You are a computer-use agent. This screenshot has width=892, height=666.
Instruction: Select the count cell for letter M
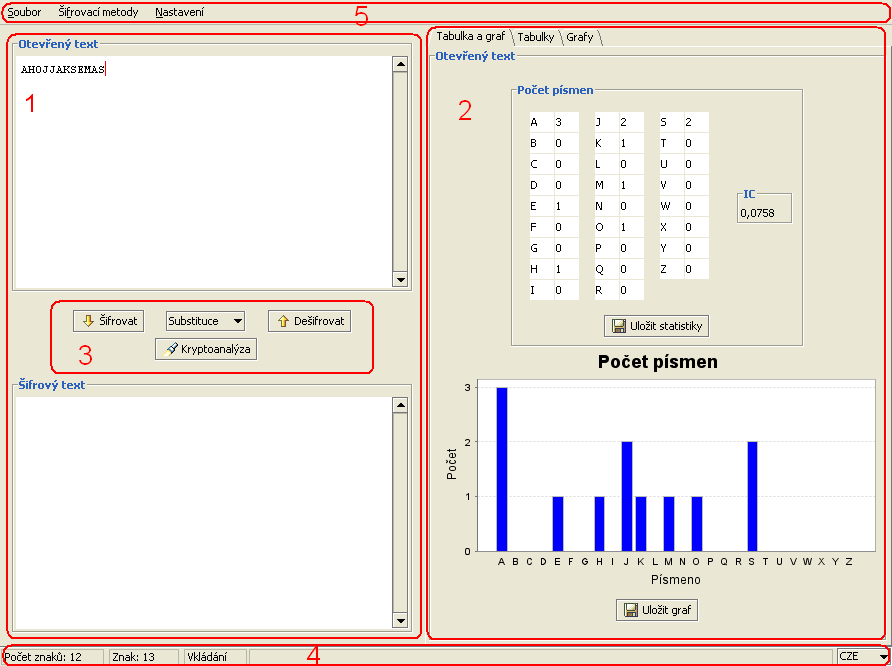pos(631,185)
